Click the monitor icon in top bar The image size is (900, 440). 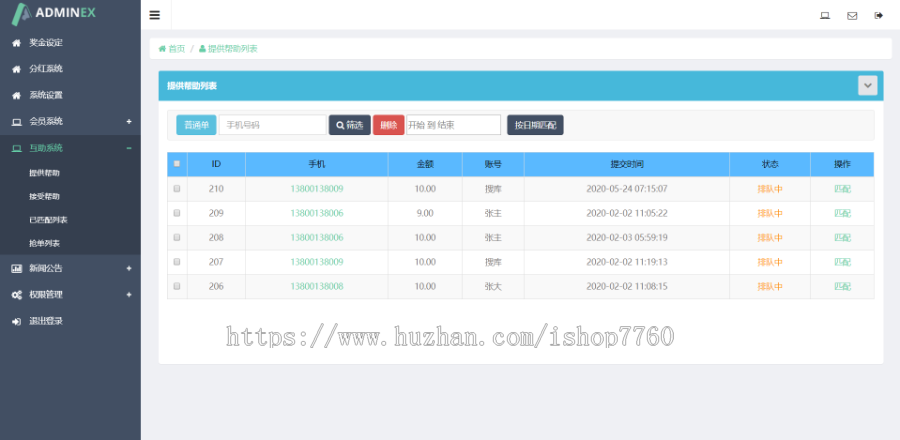pyautogui.click(x=825, y=15)
